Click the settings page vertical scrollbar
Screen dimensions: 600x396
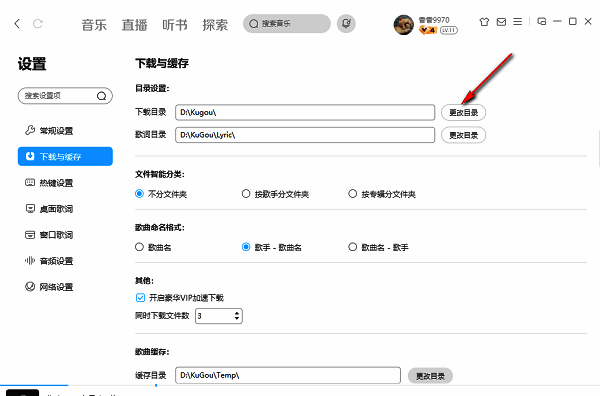(598, 148)
